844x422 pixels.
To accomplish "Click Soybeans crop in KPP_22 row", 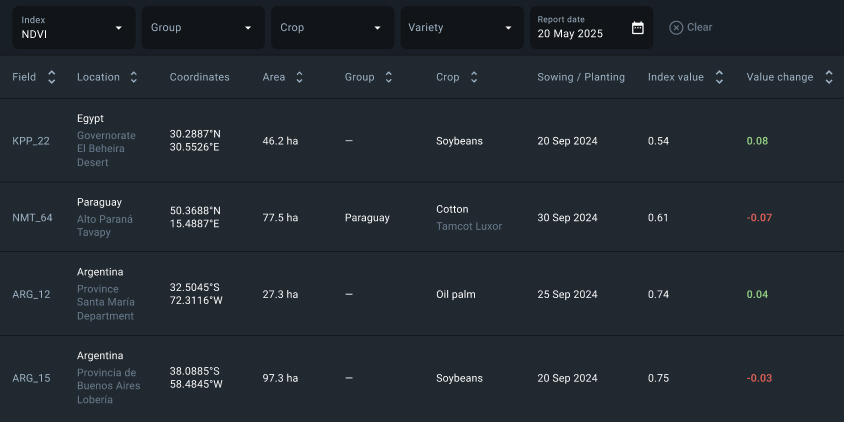I will [459, 141].
